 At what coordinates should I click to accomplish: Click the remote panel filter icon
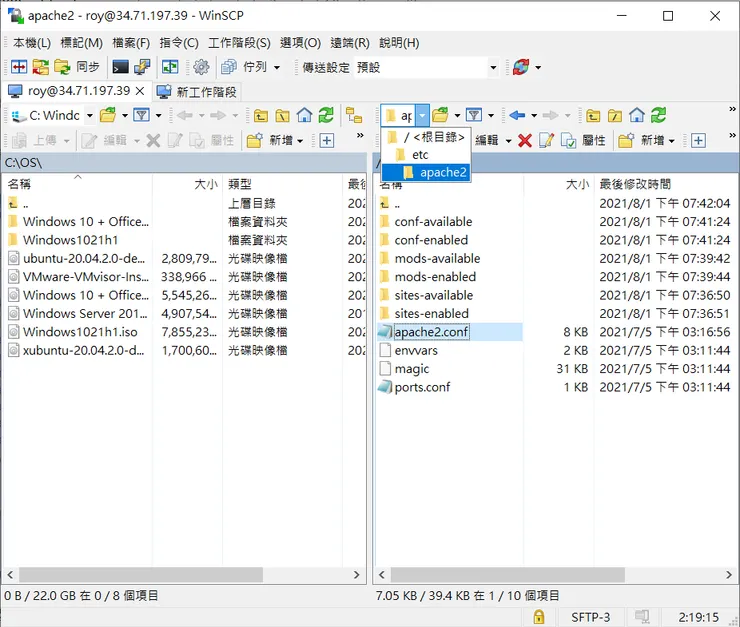coord(474,115)
